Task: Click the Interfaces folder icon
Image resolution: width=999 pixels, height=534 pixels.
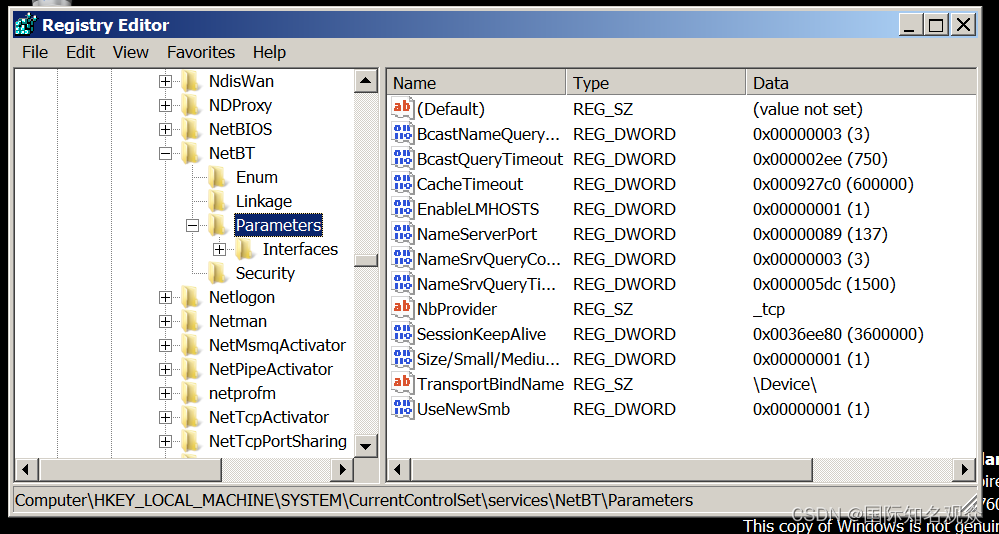Action: [245, 249]
